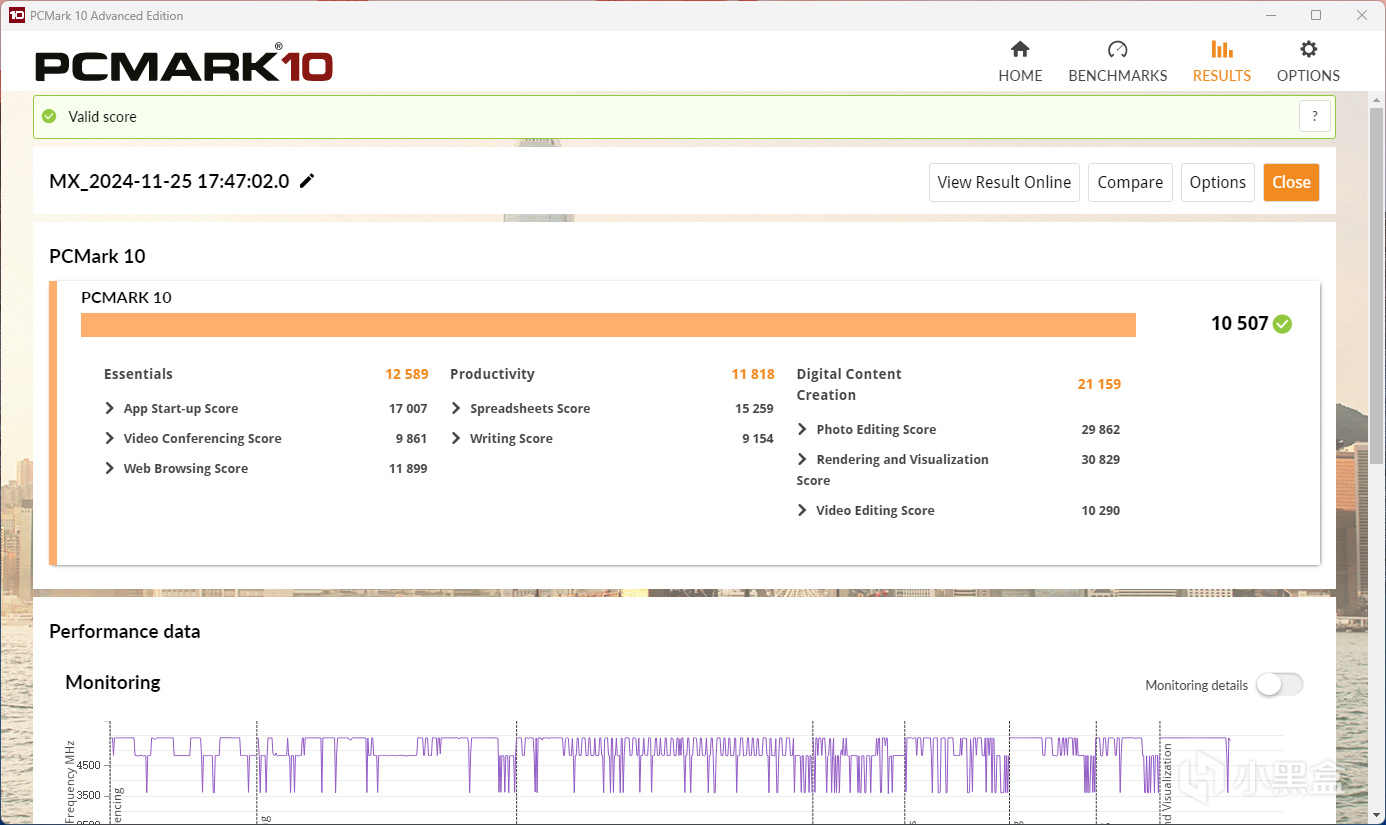Click the Essentials score 12 589
This screenshot has width=1386, height=825.
[407, 374]
